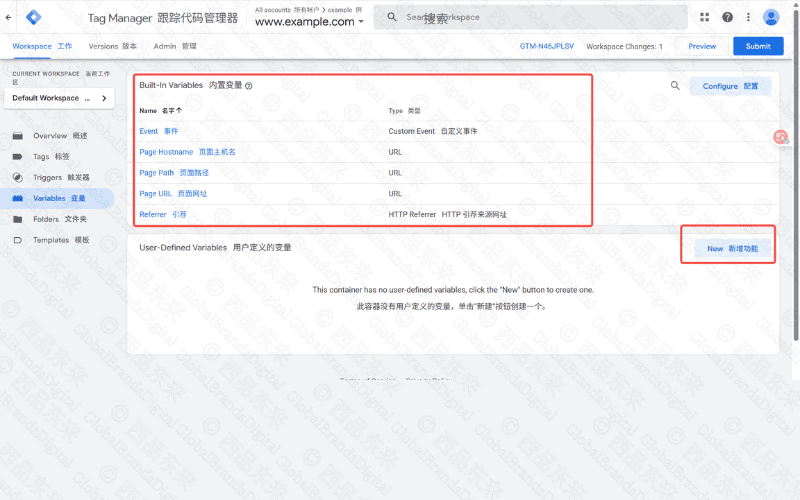Screen dimensions: 800x500
Task: Switch to the Workspace tab
Action: coord(42,46)
